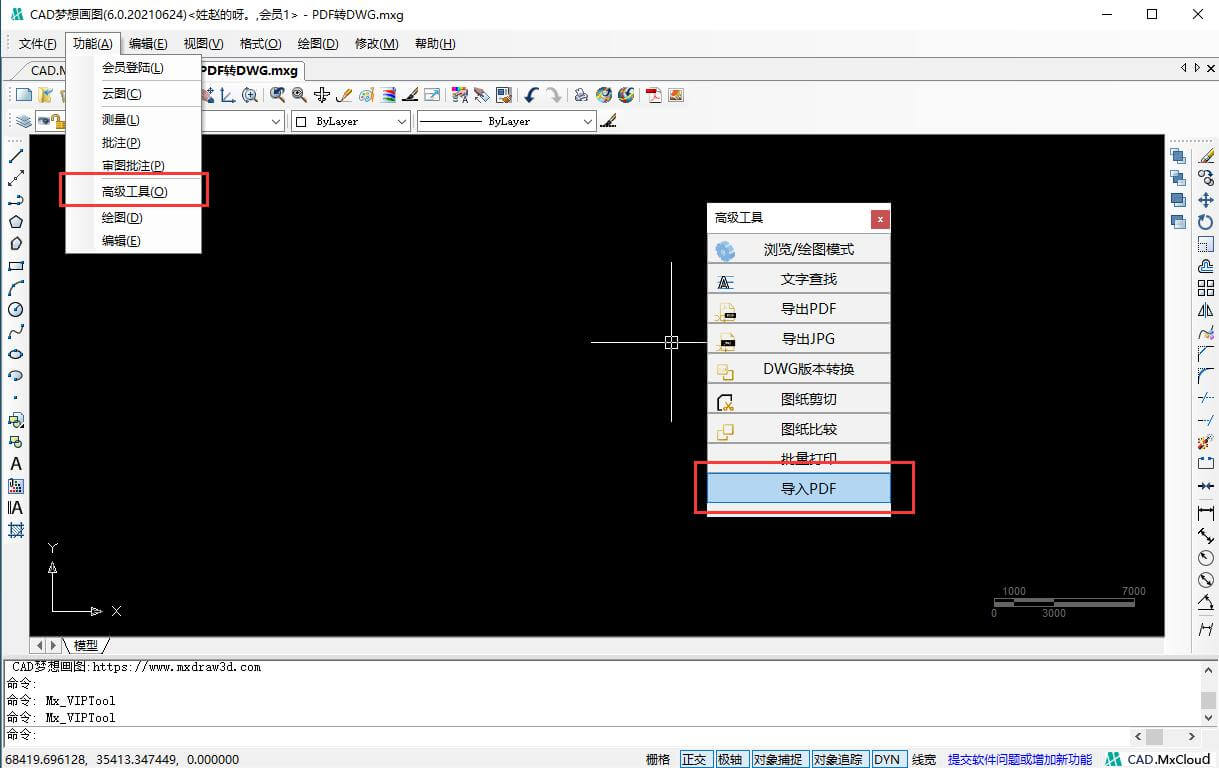Click the New file icon
The height and width of the screenshot is (768, 1219).
pyautogui.click(x=24, y=95)
